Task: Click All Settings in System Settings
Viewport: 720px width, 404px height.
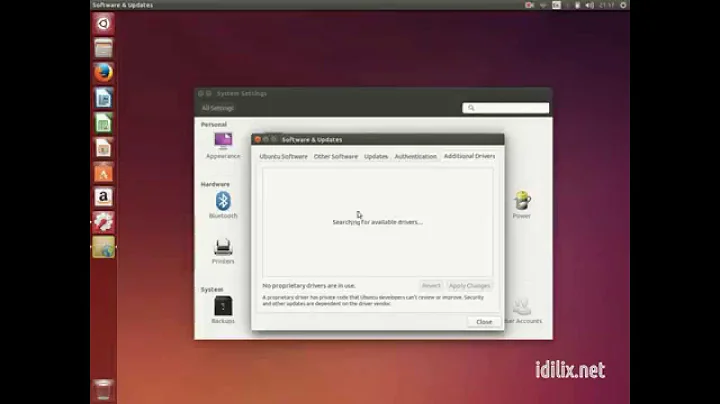Action: (x=218, y=108)
